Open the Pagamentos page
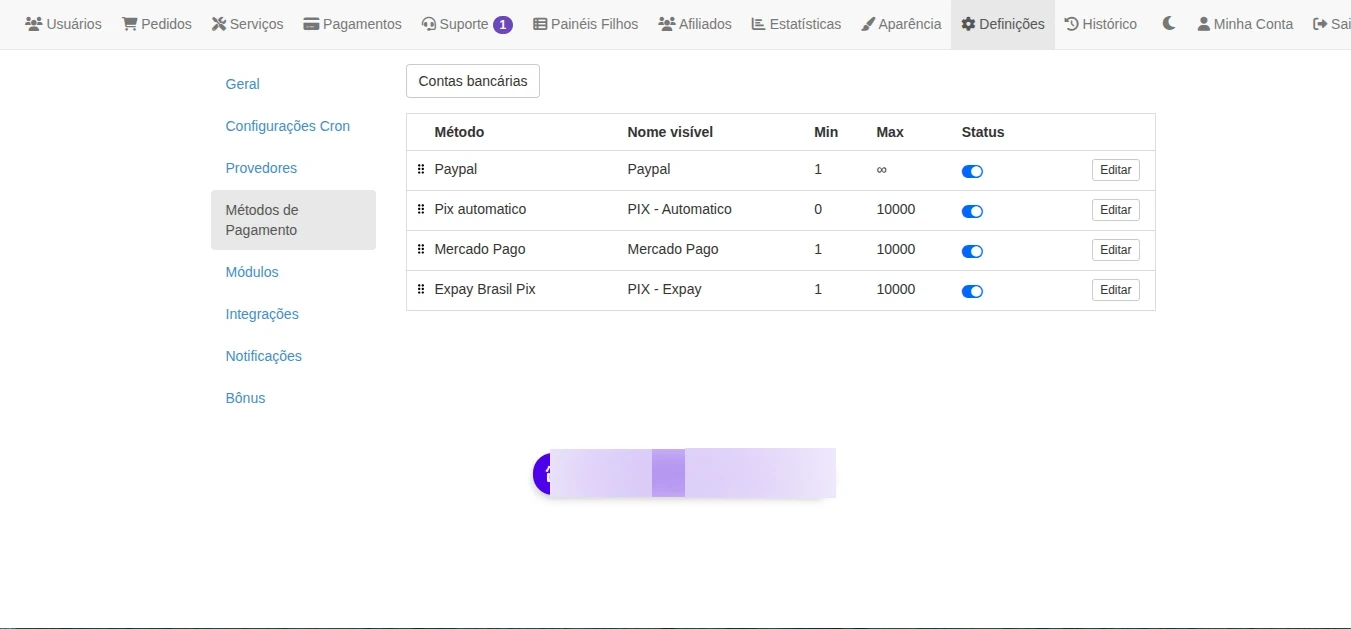 click(352, 24)
